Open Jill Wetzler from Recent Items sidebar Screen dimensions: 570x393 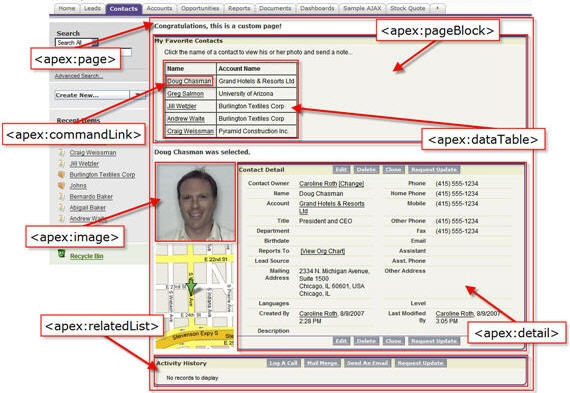click(84, 164)
